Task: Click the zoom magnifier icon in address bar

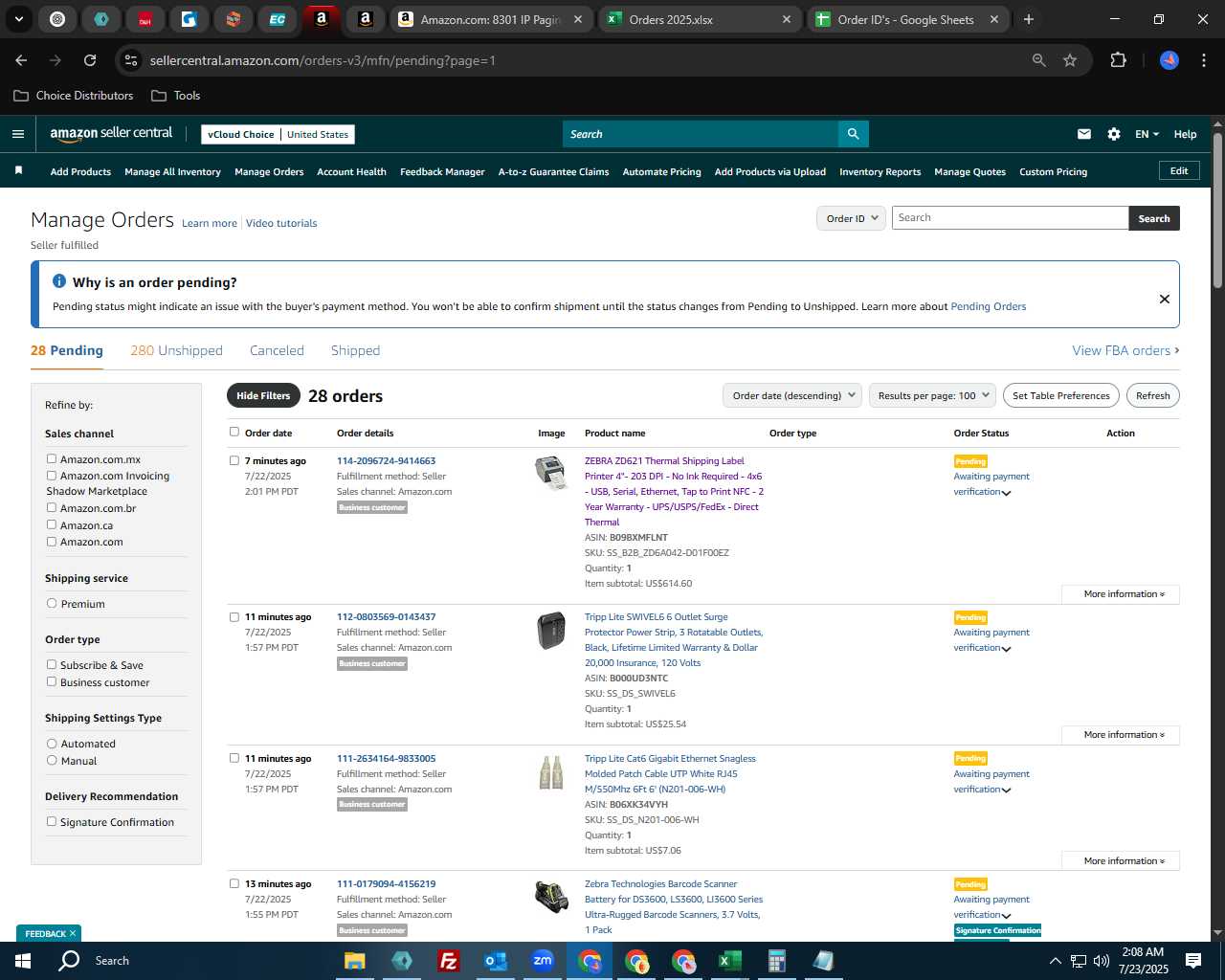Action: point(1039,60)
